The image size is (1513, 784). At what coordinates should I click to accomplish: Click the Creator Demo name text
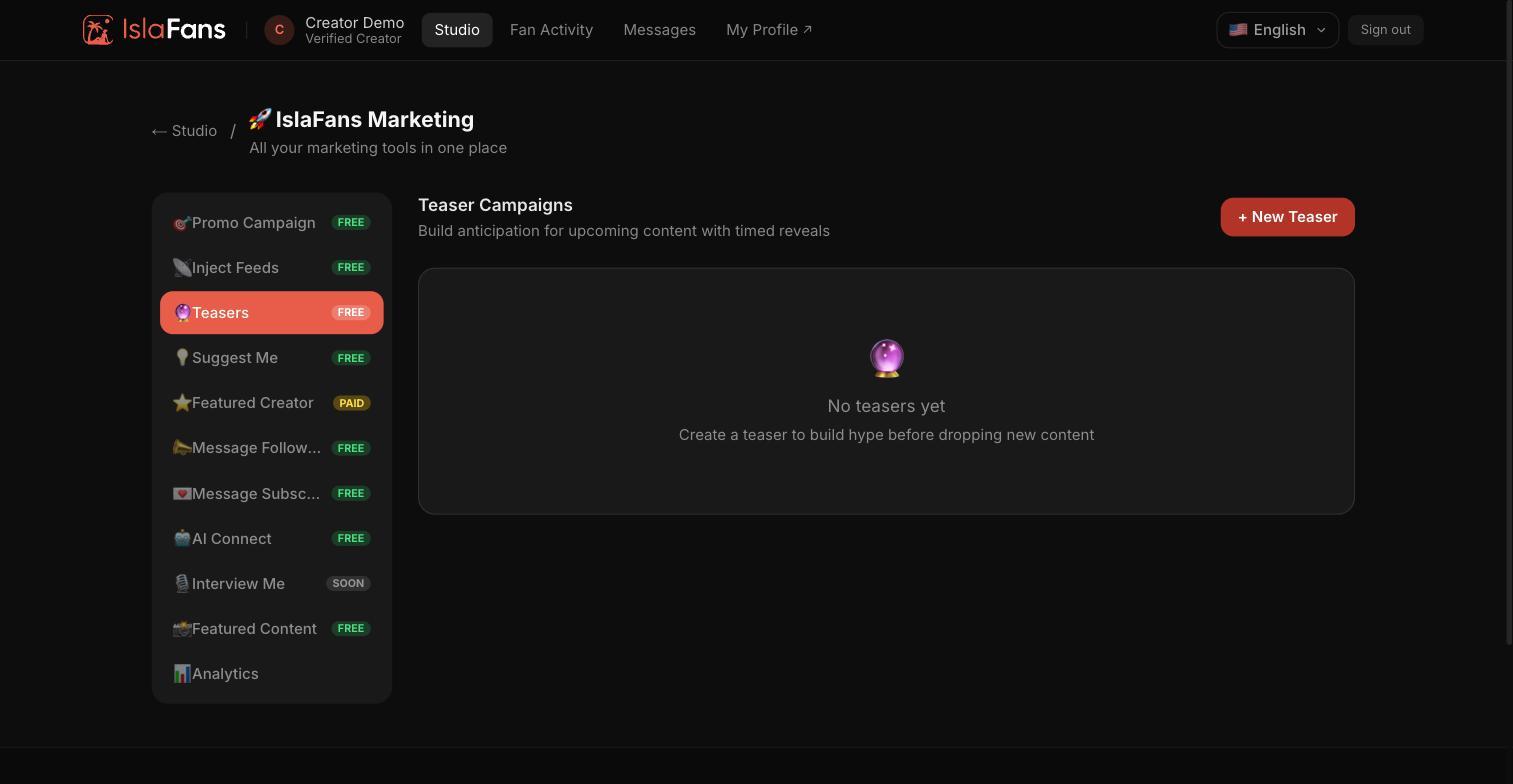pos(354,22)
